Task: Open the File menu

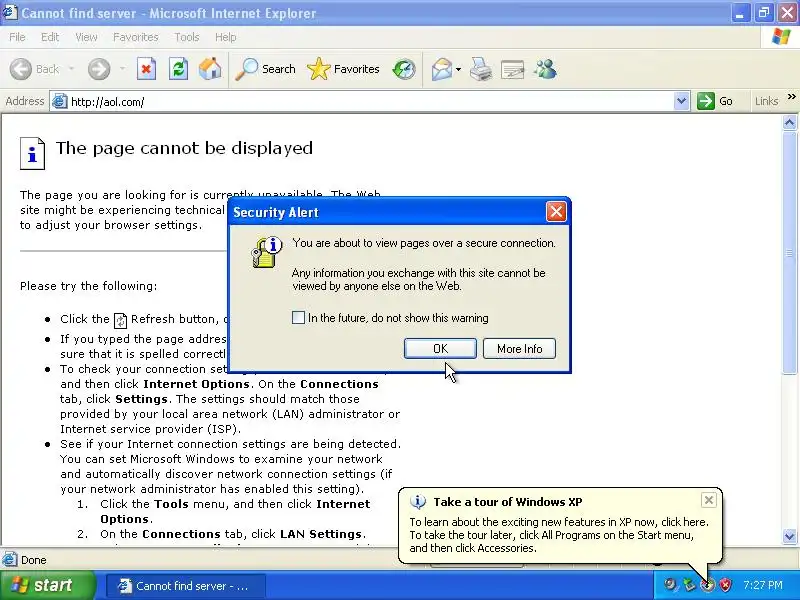Action: (17, 37)
